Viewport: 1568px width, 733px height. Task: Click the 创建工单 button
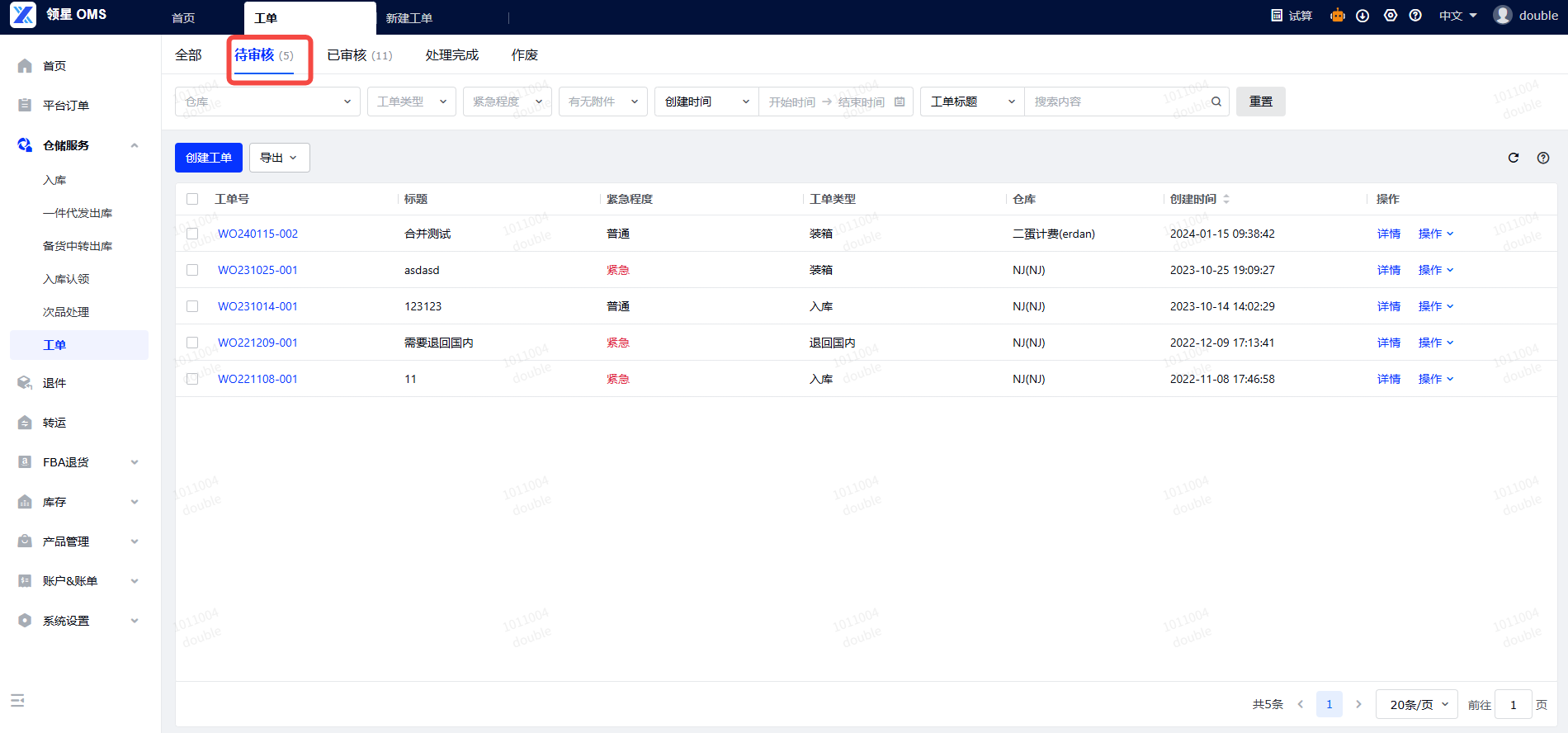[x=209, y=158]
